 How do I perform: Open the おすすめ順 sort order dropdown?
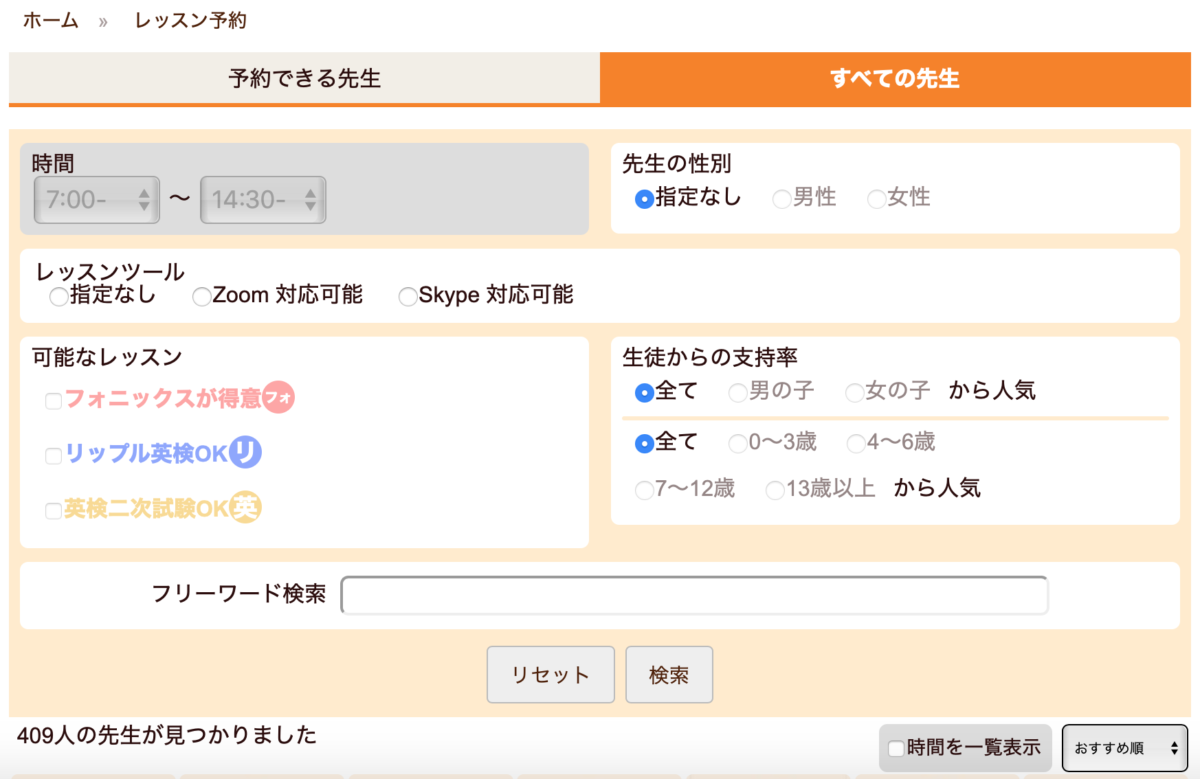1124,747
